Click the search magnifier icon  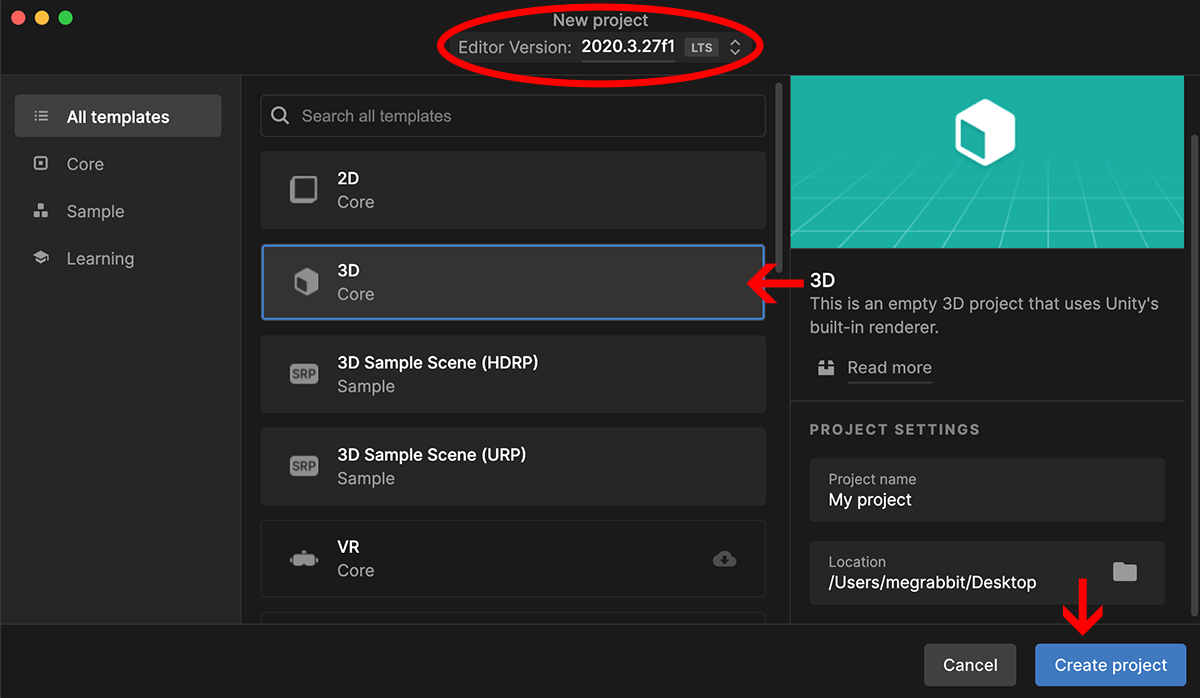[281, 116]
